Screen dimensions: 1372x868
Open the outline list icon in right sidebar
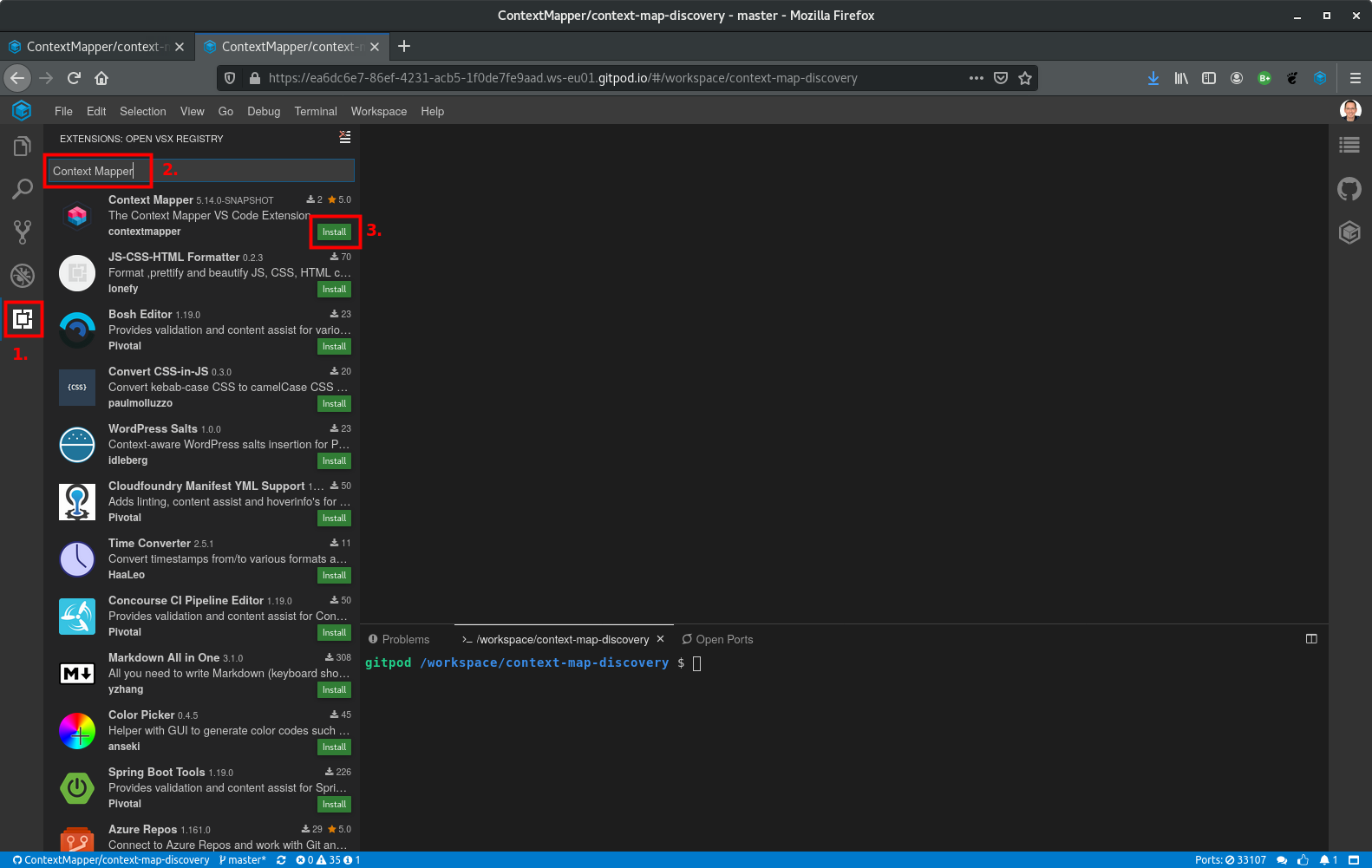pos(1349,146)
